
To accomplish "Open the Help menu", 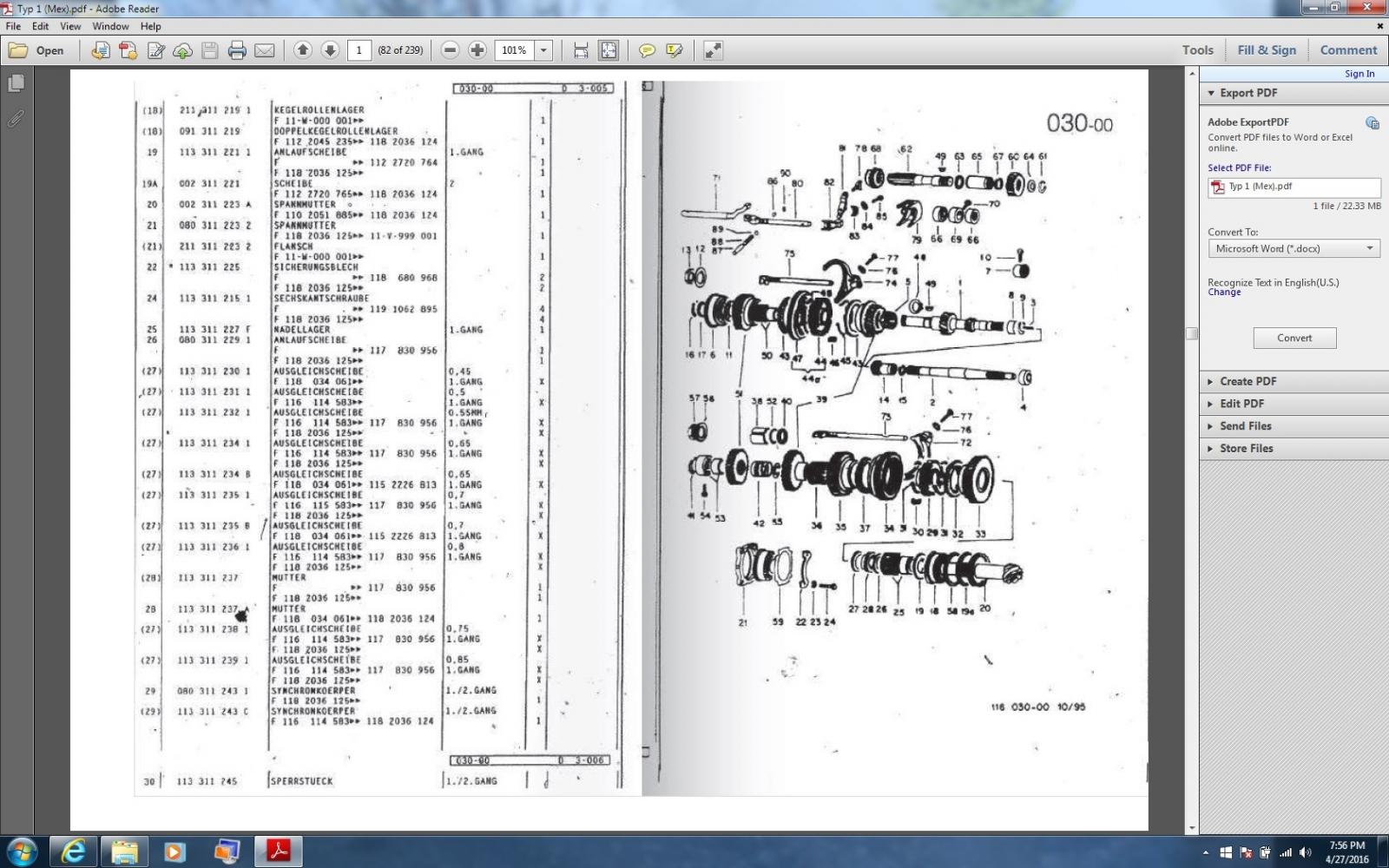I will 150,26.
